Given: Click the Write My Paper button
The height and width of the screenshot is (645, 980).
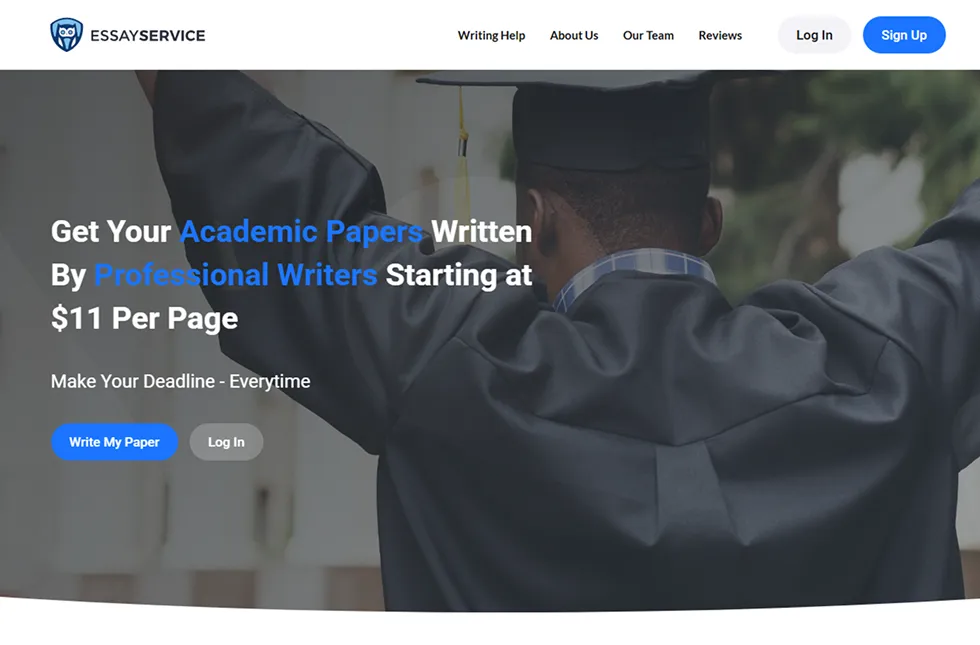Looking at the screenshot, I should click(x=114, y=442).
